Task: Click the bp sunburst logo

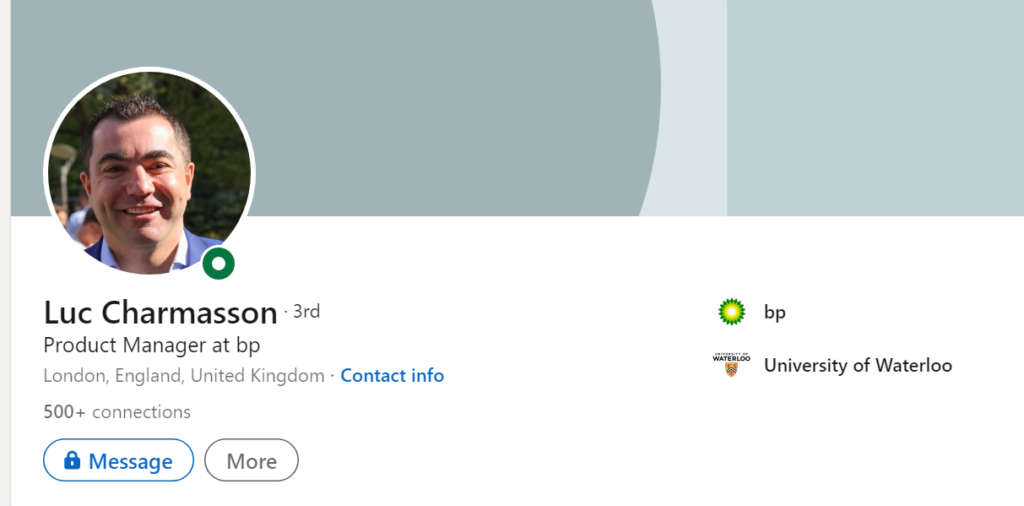Action: pos(731,312)
